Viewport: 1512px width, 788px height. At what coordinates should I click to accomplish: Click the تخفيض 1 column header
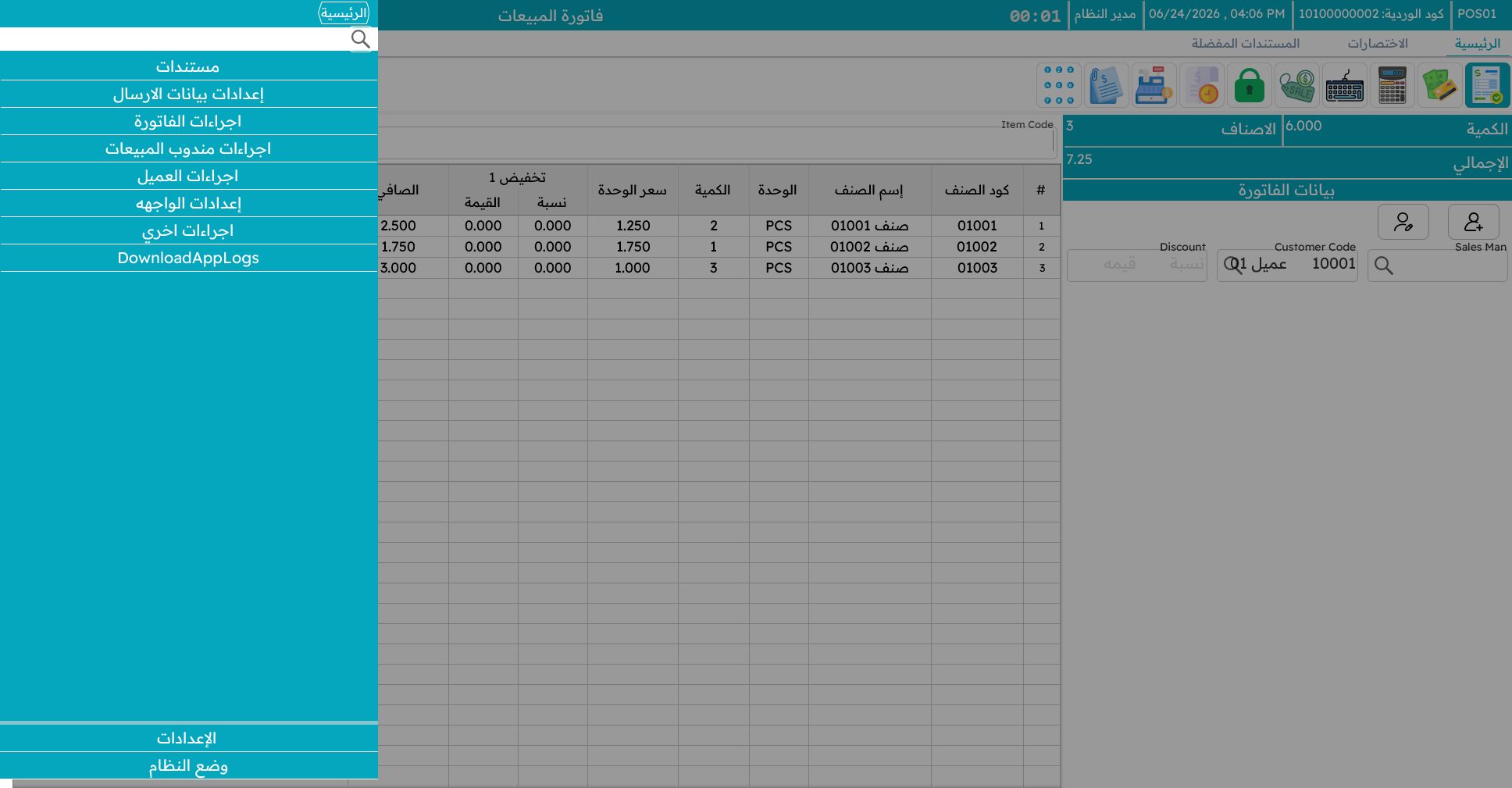[517, 178]
